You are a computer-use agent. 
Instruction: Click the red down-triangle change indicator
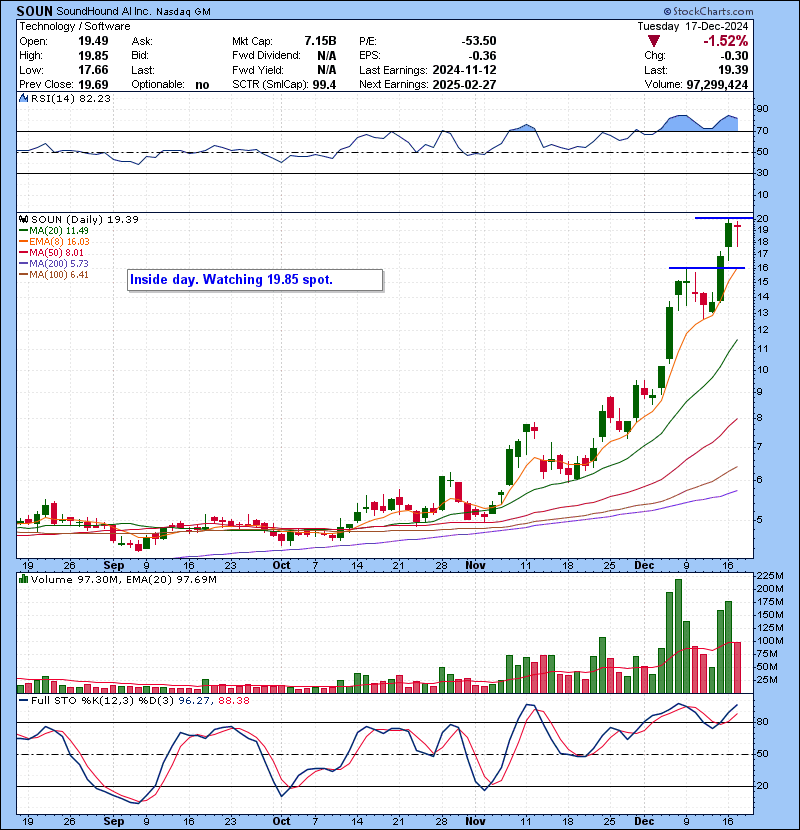[653, 41]
